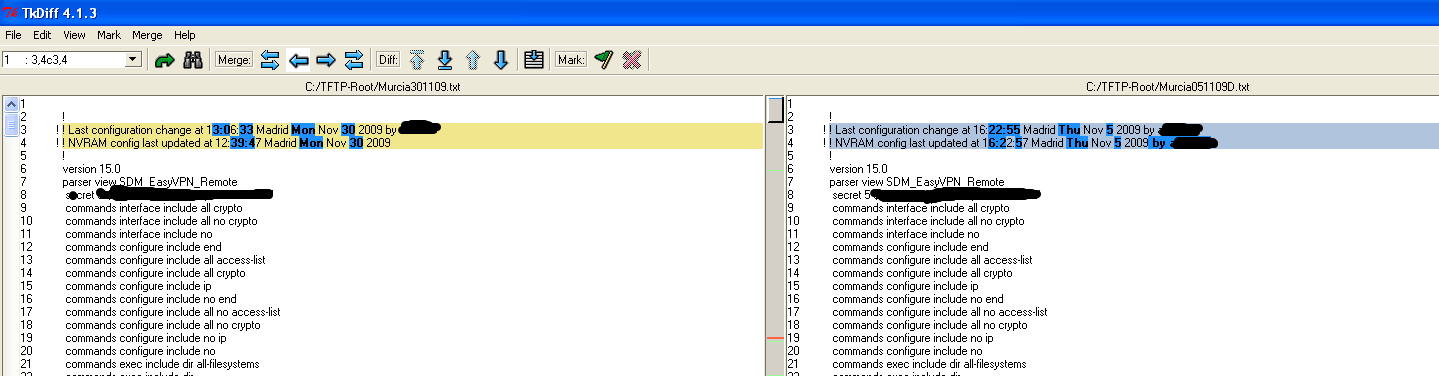Viewport: 1439px width, 376px height.
Task: Click the red diff marker in center map
Action: pyautogui.click(x=775, y=339)
